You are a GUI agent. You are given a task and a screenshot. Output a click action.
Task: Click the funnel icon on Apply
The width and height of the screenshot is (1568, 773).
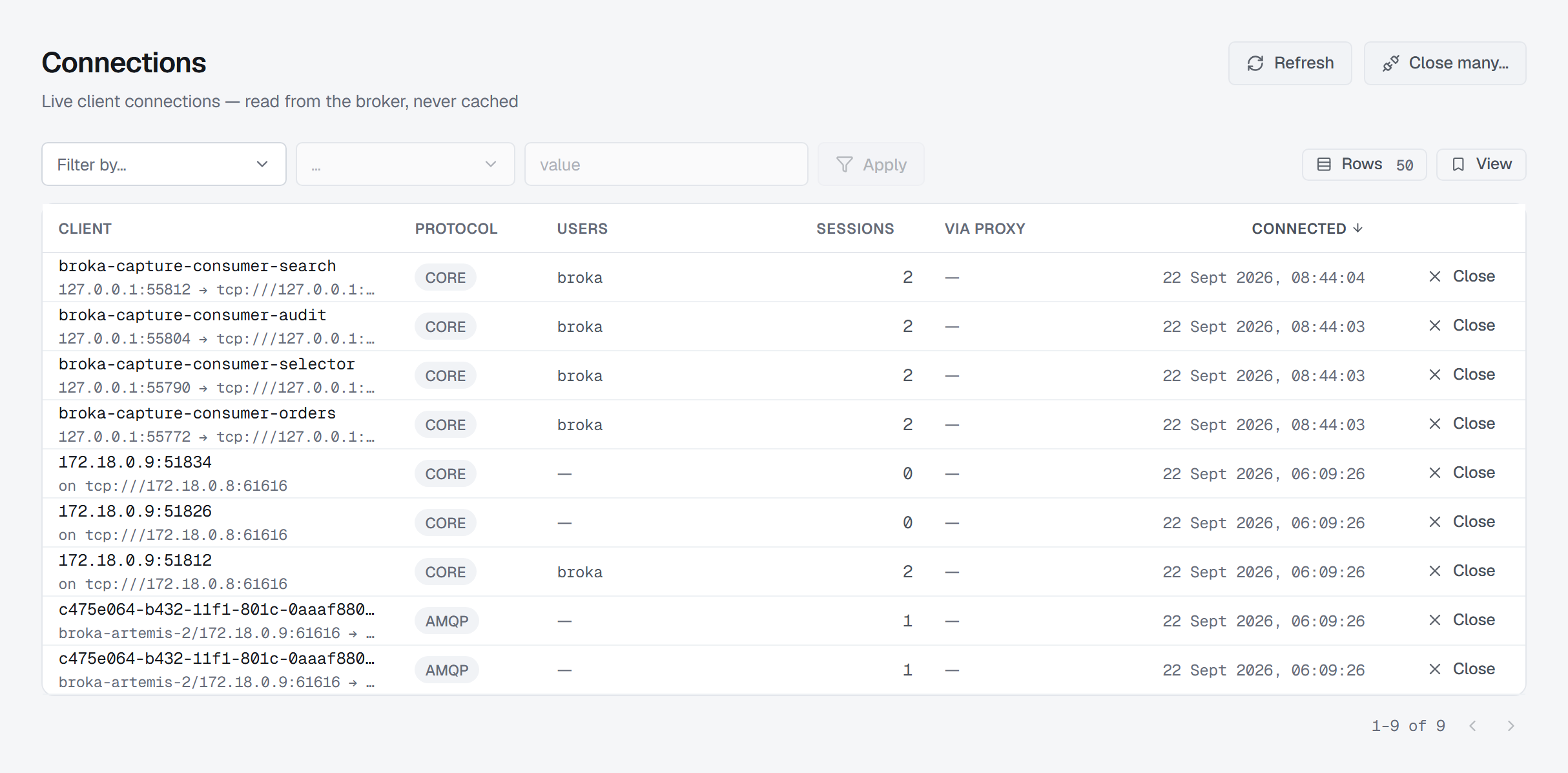(x=844, y=165)
